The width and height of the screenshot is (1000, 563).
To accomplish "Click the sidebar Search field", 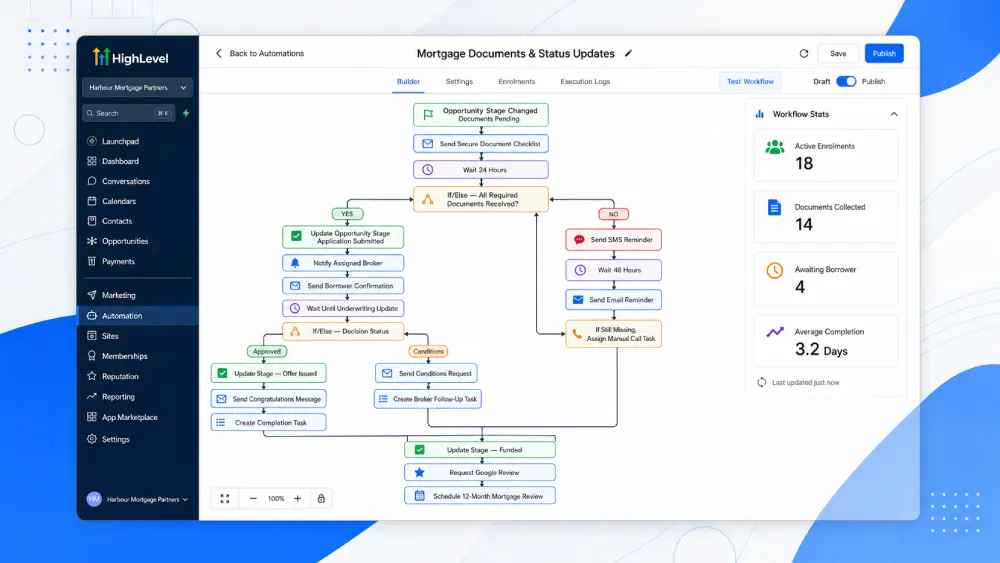I will [x=128, y=113].
